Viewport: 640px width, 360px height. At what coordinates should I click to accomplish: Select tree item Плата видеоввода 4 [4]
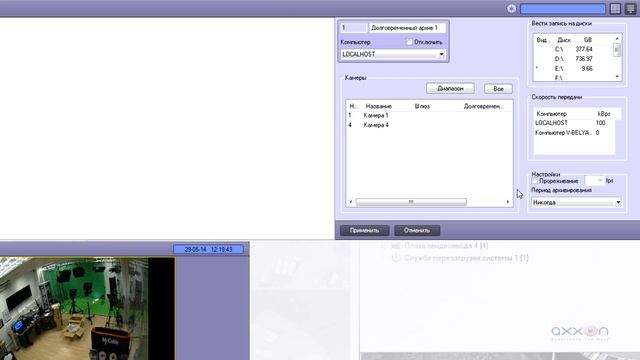(x=446, y=246)
